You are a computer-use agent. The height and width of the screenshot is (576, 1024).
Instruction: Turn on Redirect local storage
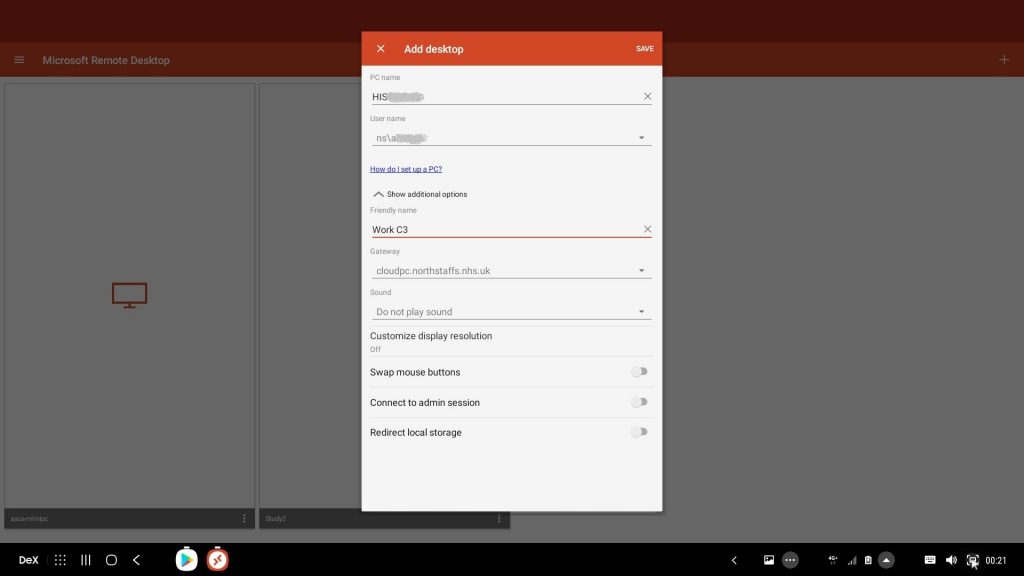click(639, 432)
